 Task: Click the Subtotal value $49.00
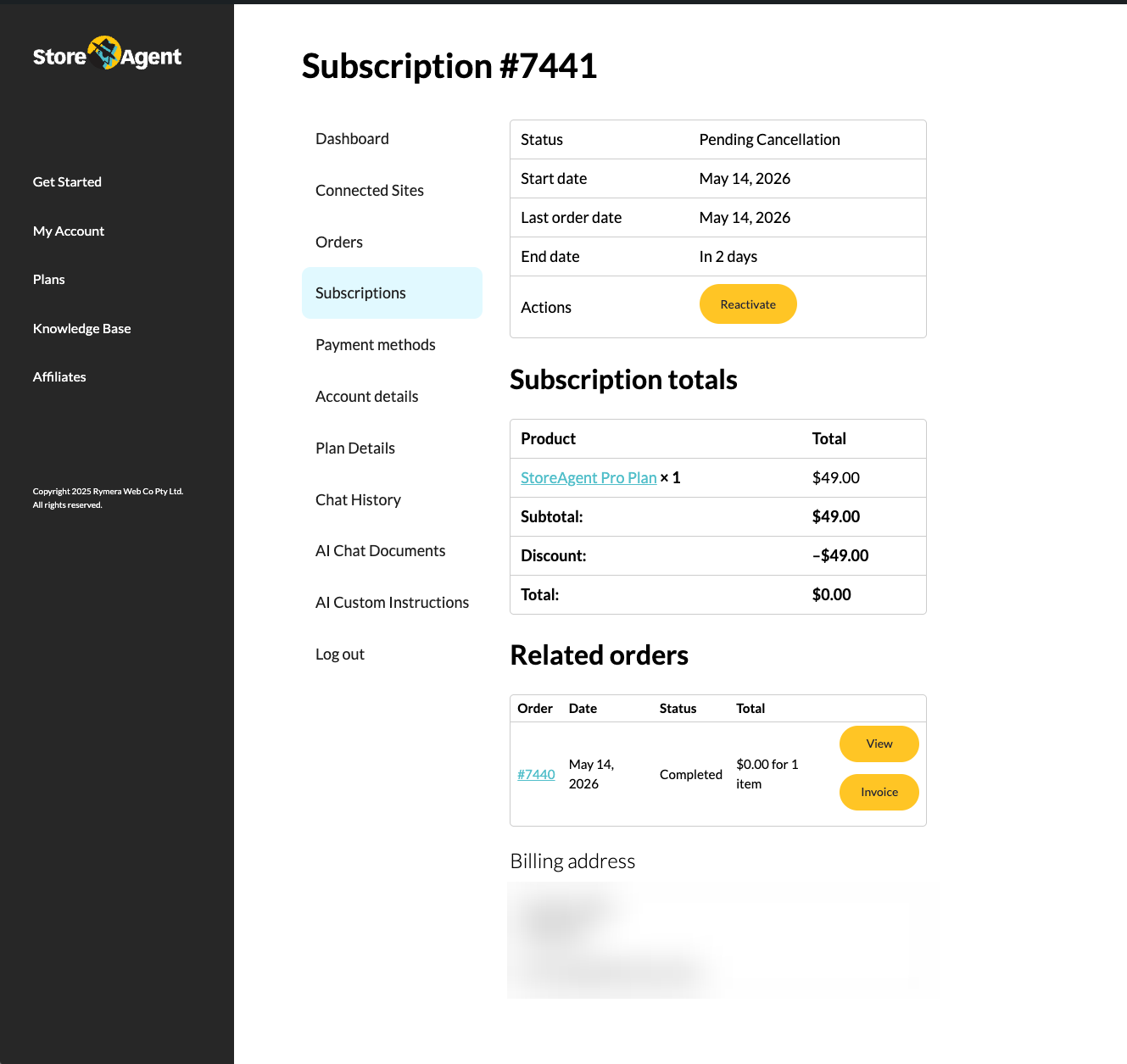click(836, 516)
